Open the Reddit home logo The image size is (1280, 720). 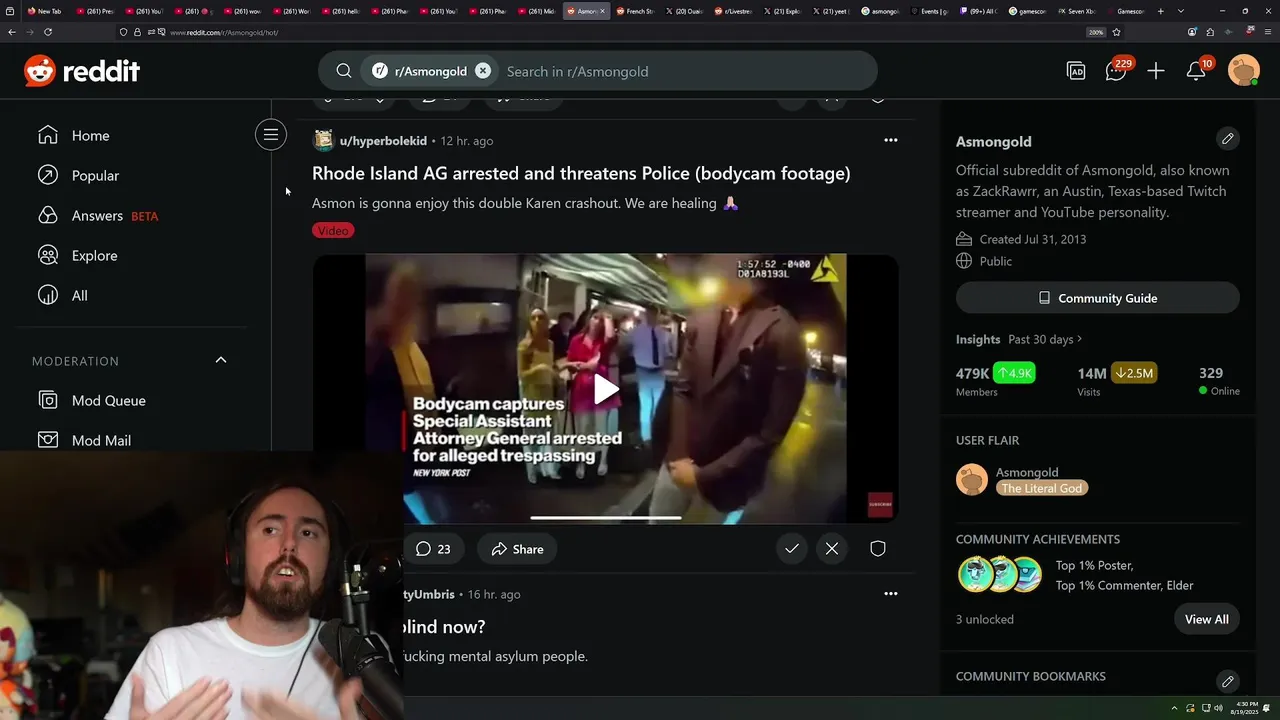click(x=82, y=71)
